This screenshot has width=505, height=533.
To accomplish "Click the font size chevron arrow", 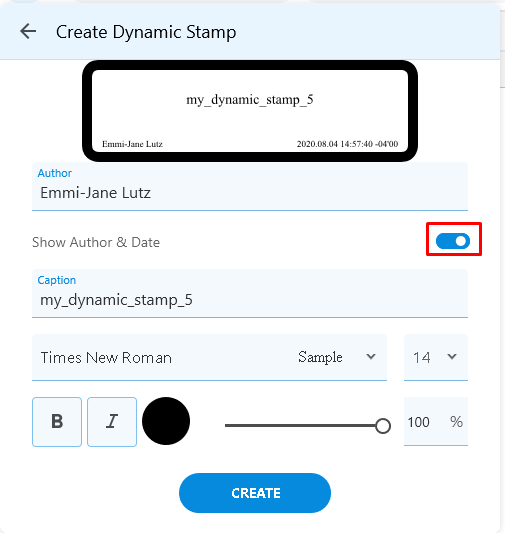I will 452,357.
